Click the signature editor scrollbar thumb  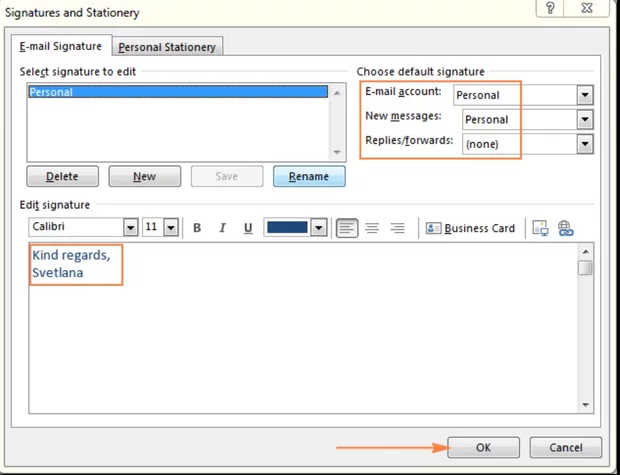585,268
